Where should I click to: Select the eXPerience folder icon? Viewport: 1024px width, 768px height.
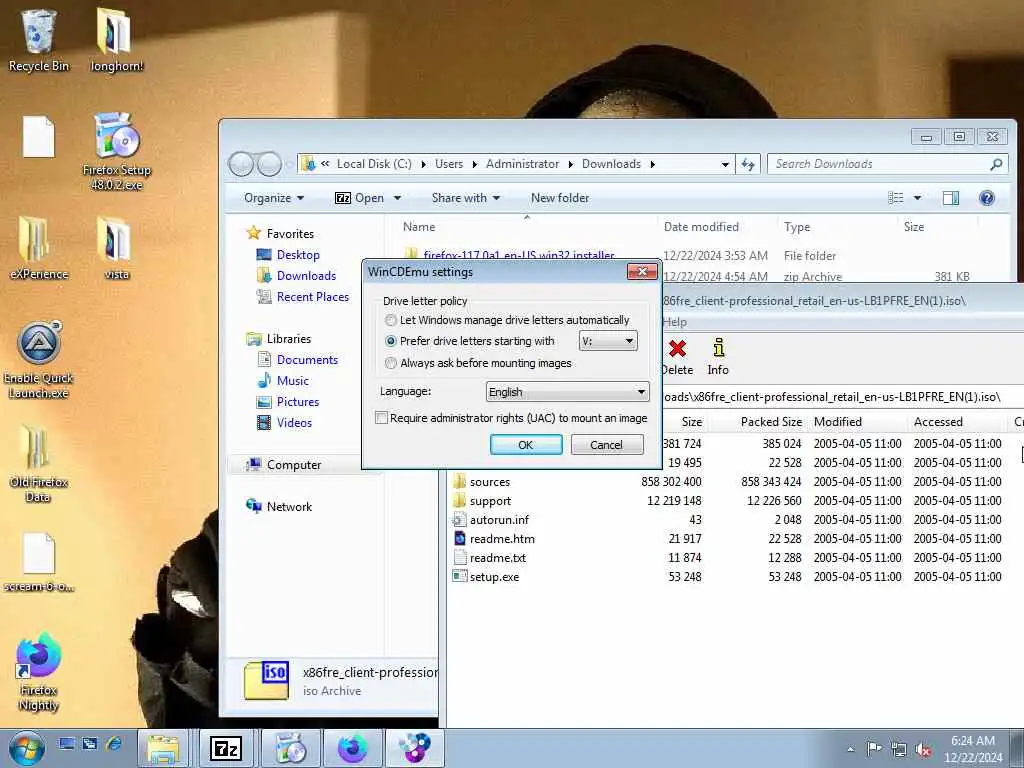coord(38,248)
